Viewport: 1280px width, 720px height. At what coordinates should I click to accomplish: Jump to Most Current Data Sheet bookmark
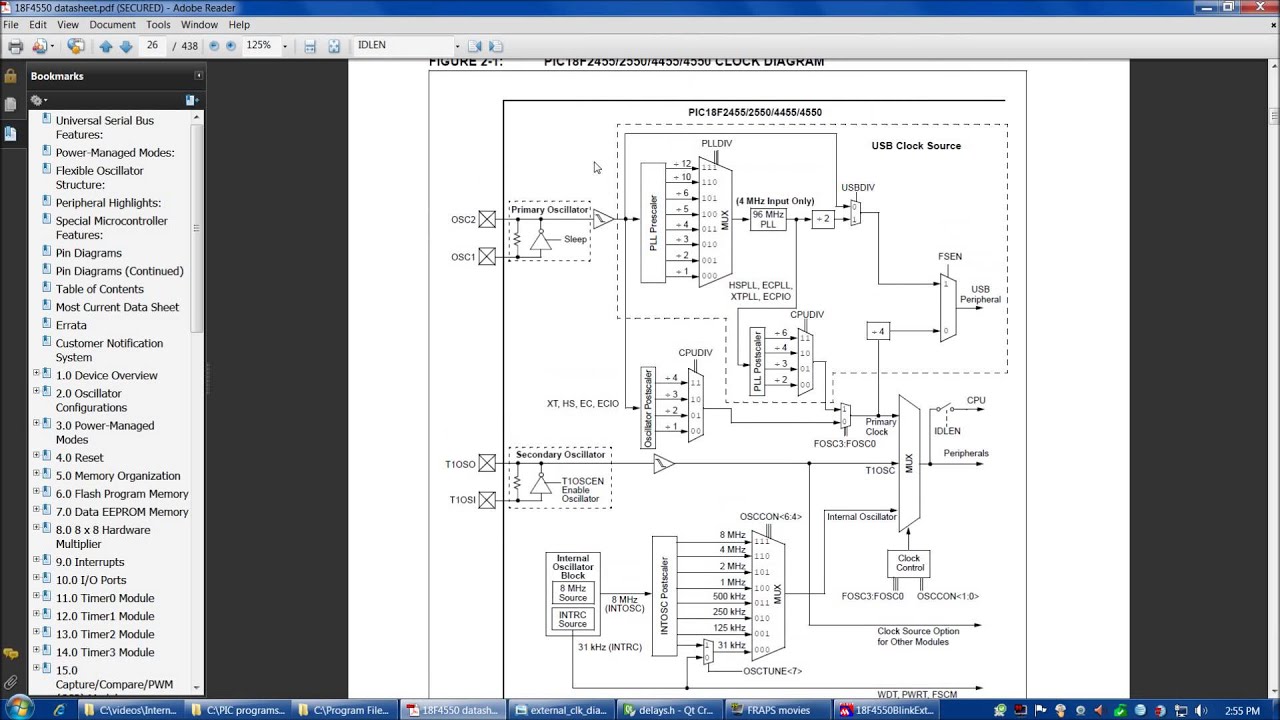[x=117, y=307]
